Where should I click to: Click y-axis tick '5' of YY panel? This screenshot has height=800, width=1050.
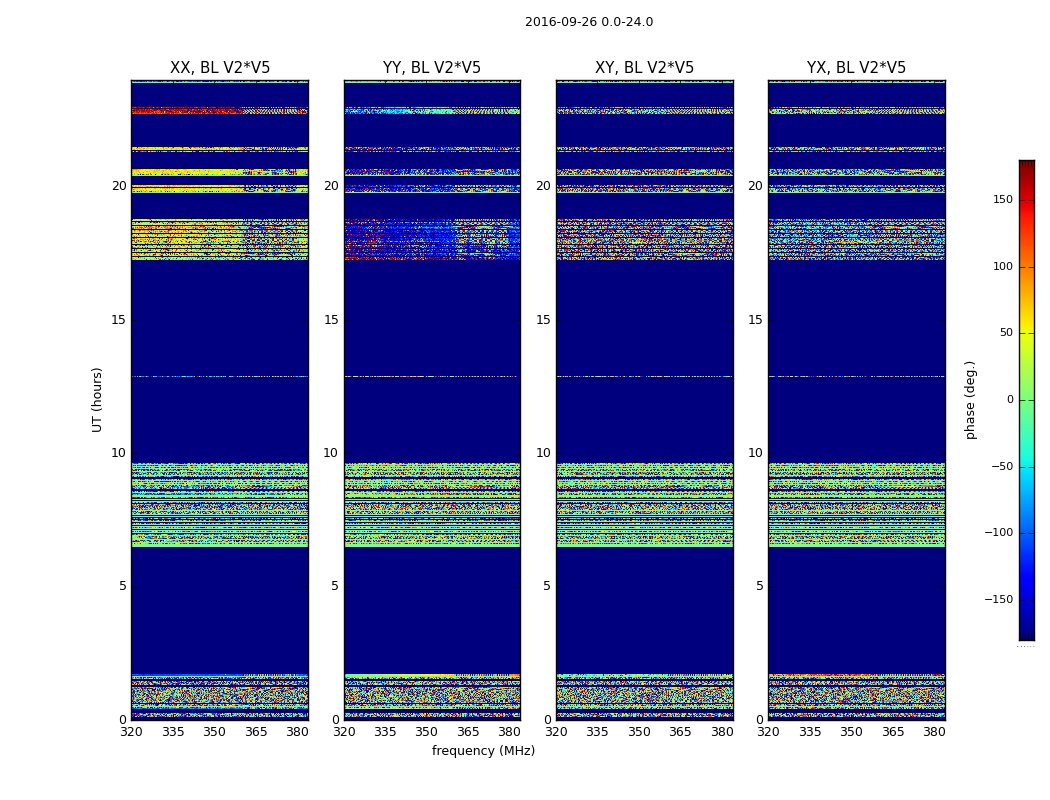click(335, 586)
